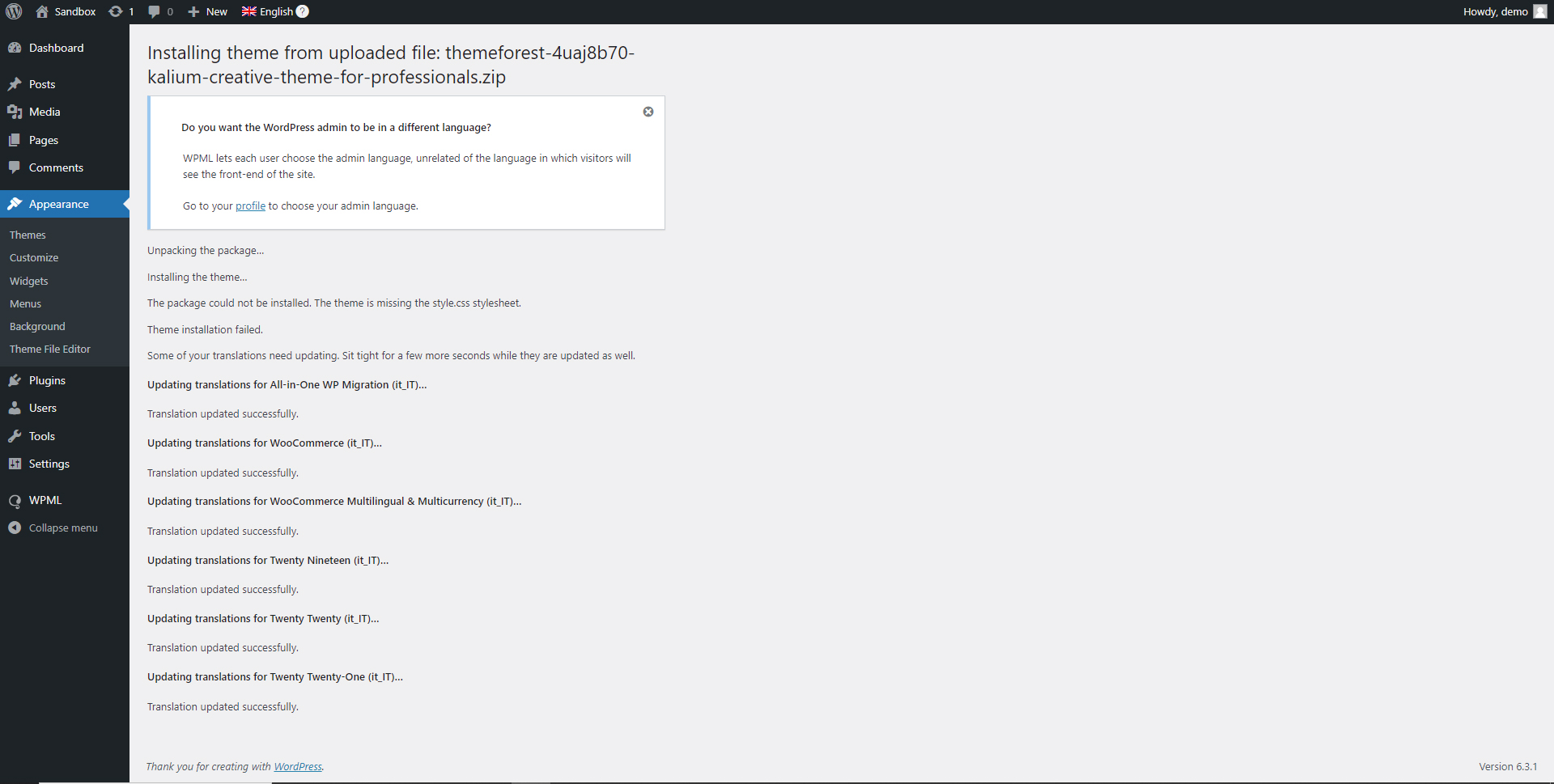Collapse the sidebar via Collapse menu text
Screen dimensions: 1554x784
[x=63, y=528]
